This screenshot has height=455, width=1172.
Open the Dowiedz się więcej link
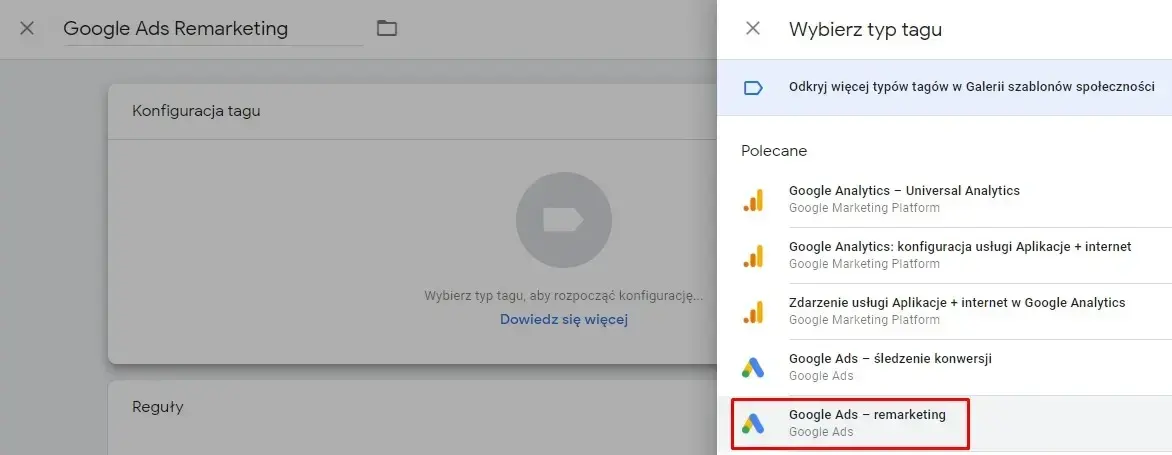[x=564, y=320]
